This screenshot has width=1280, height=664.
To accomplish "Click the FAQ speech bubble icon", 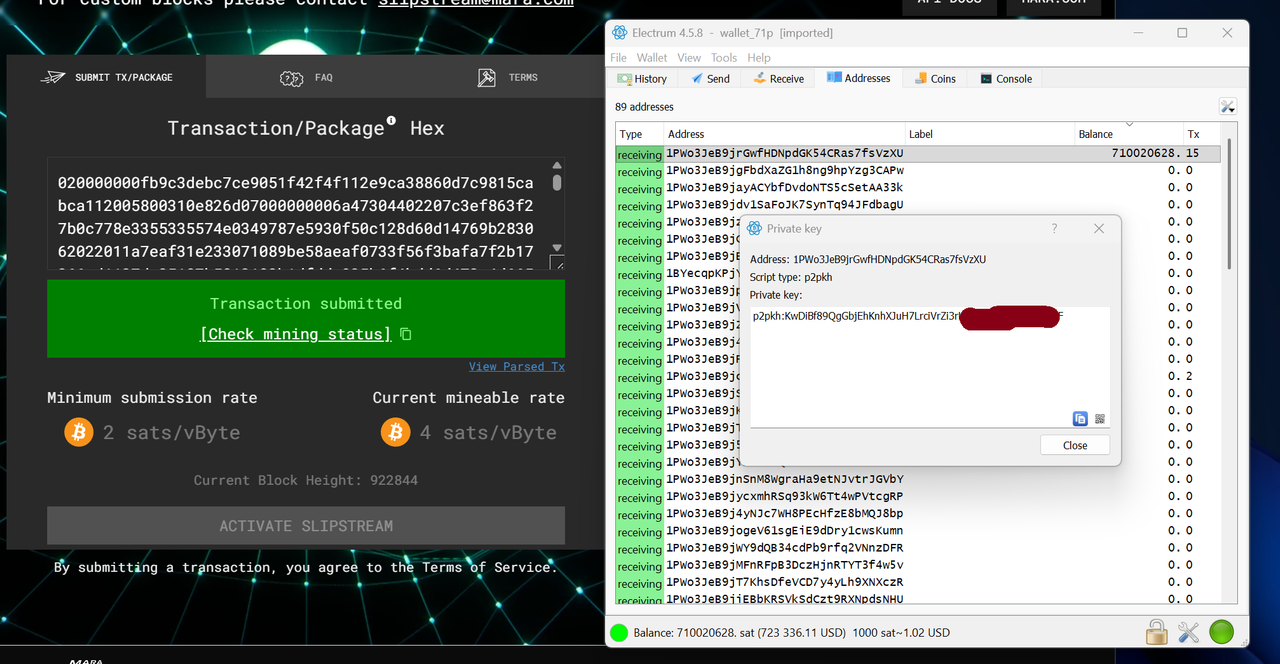I will point(292,78).
